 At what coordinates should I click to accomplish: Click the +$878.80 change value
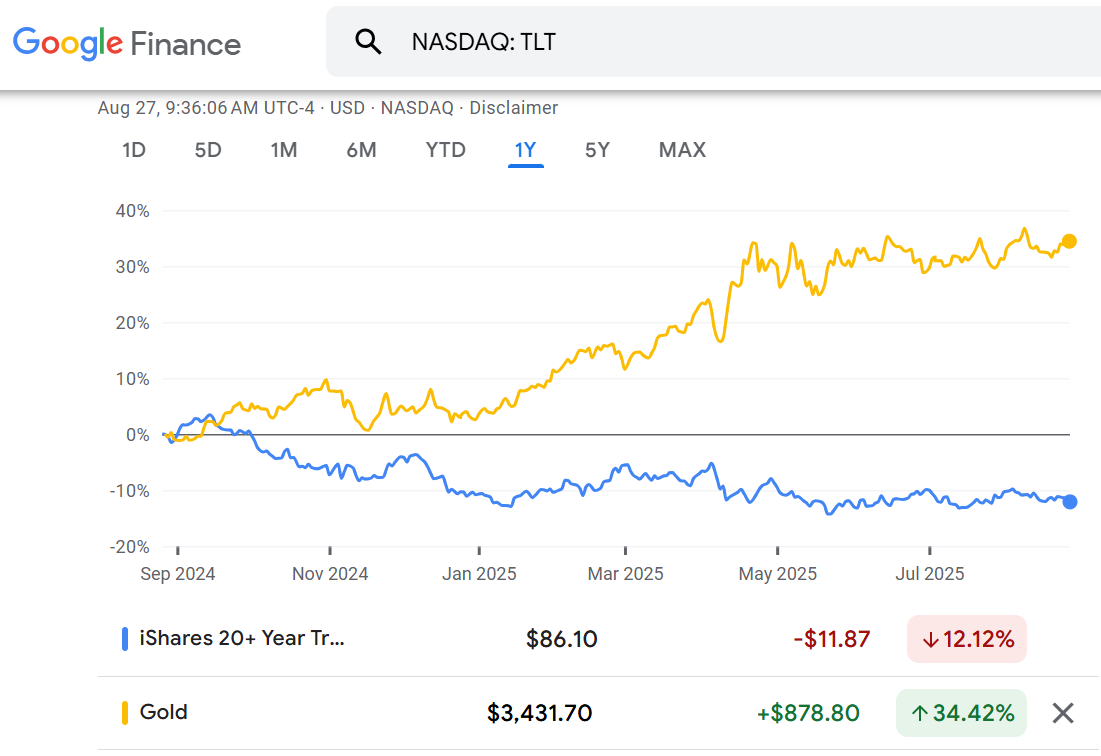(808, 713)
